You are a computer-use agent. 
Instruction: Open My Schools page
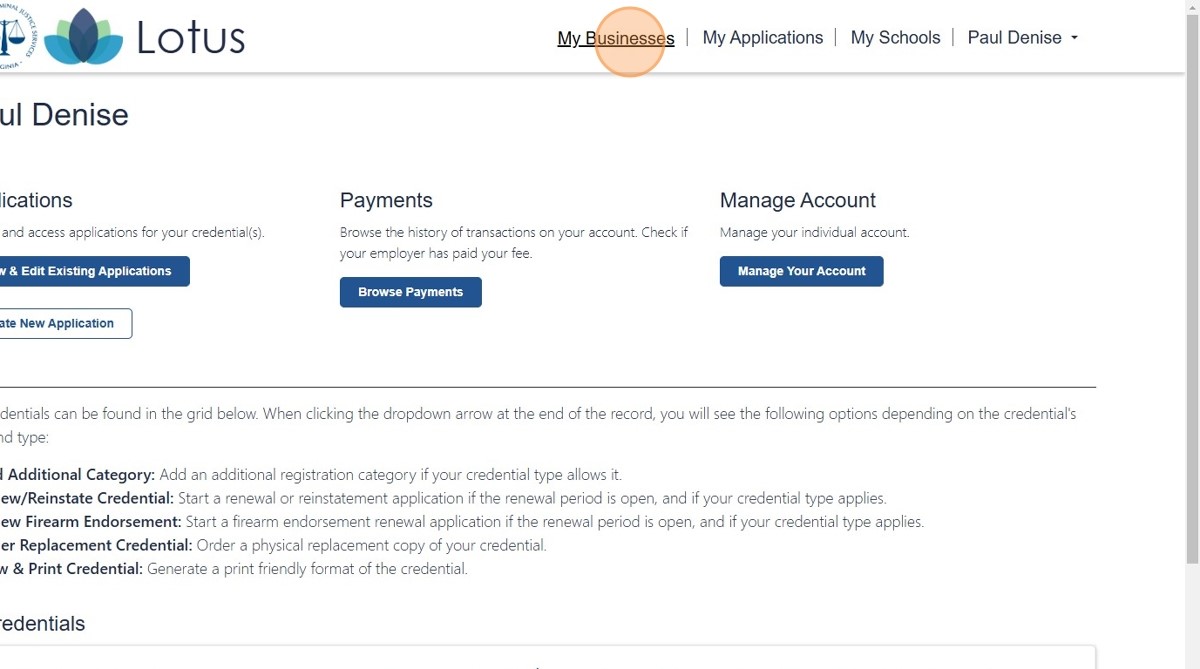895,38
